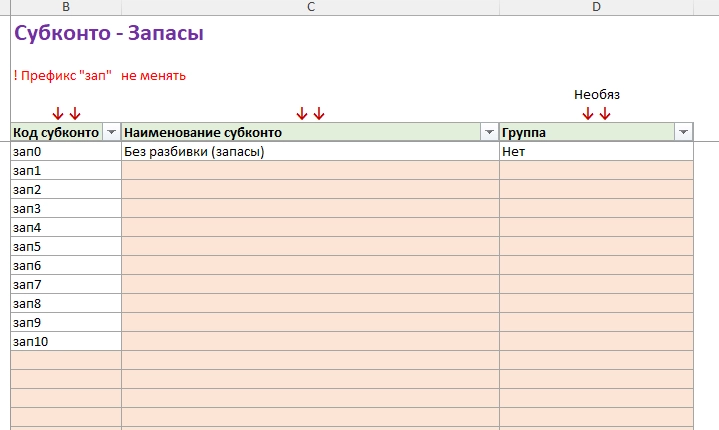
Task: Click the empty name cell beside зап1
Action: (x=310, y=171)
